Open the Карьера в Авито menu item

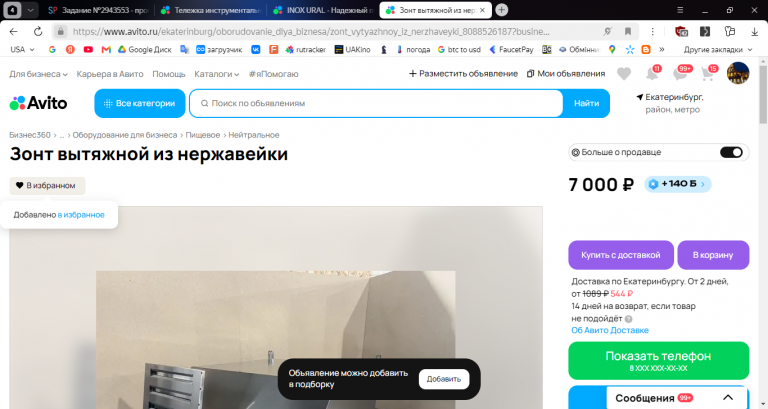[110, 74]
